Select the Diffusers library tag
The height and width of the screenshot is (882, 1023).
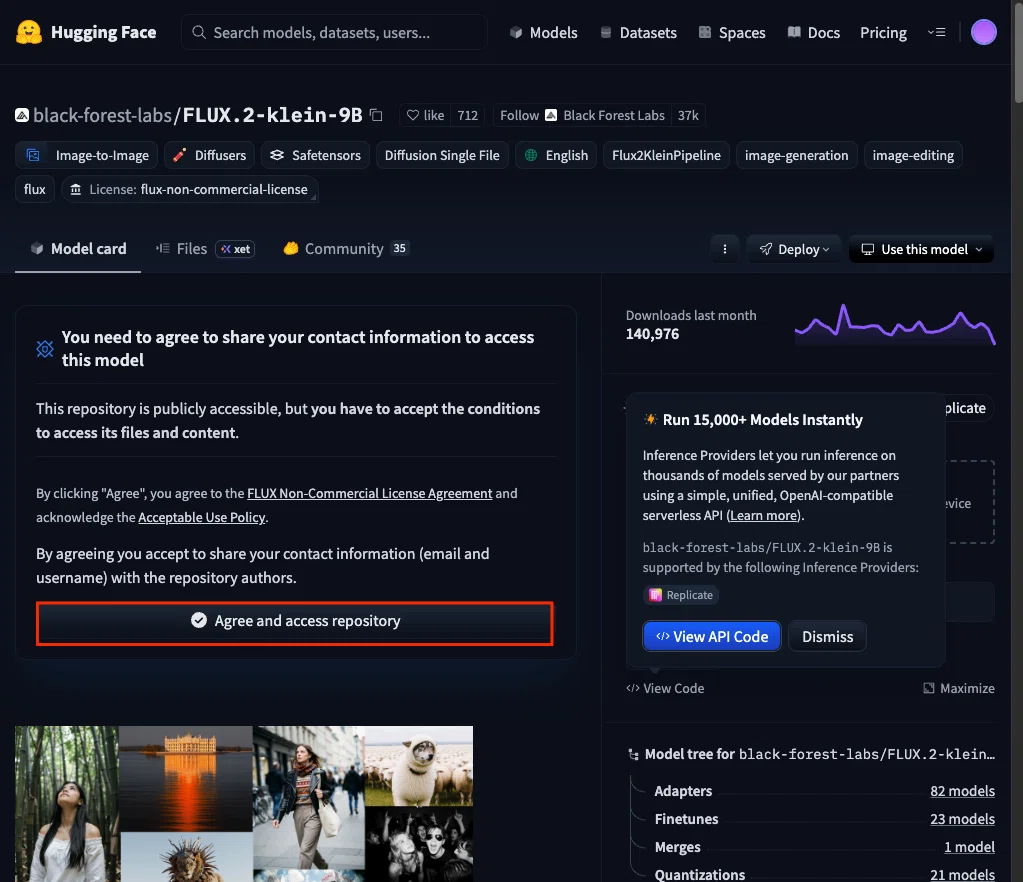tap(209, 155)
